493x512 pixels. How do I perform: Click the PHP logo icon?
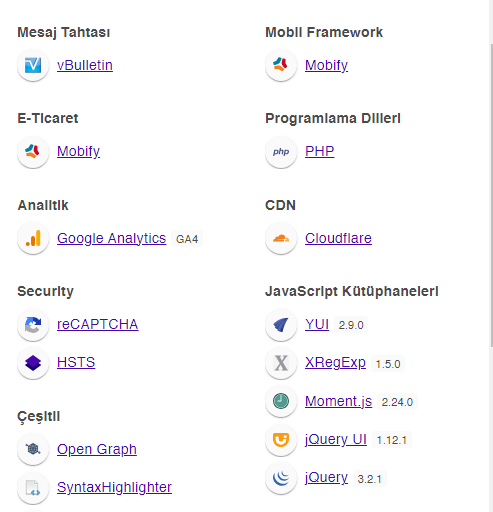pos(281,152)
